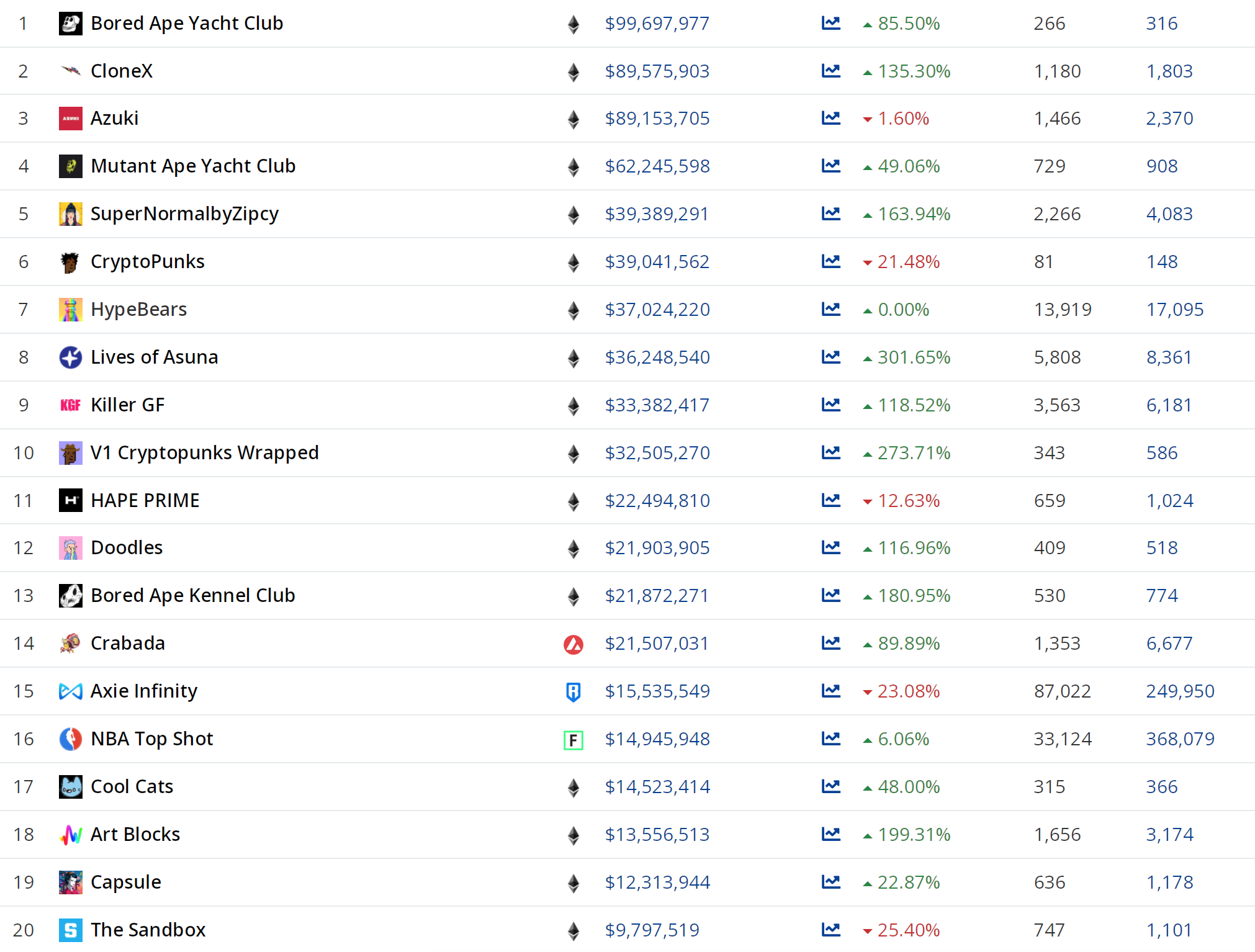The image size is (1255, 952).
Task: Click the Doodles pink avatar icon
Action: 70,548
